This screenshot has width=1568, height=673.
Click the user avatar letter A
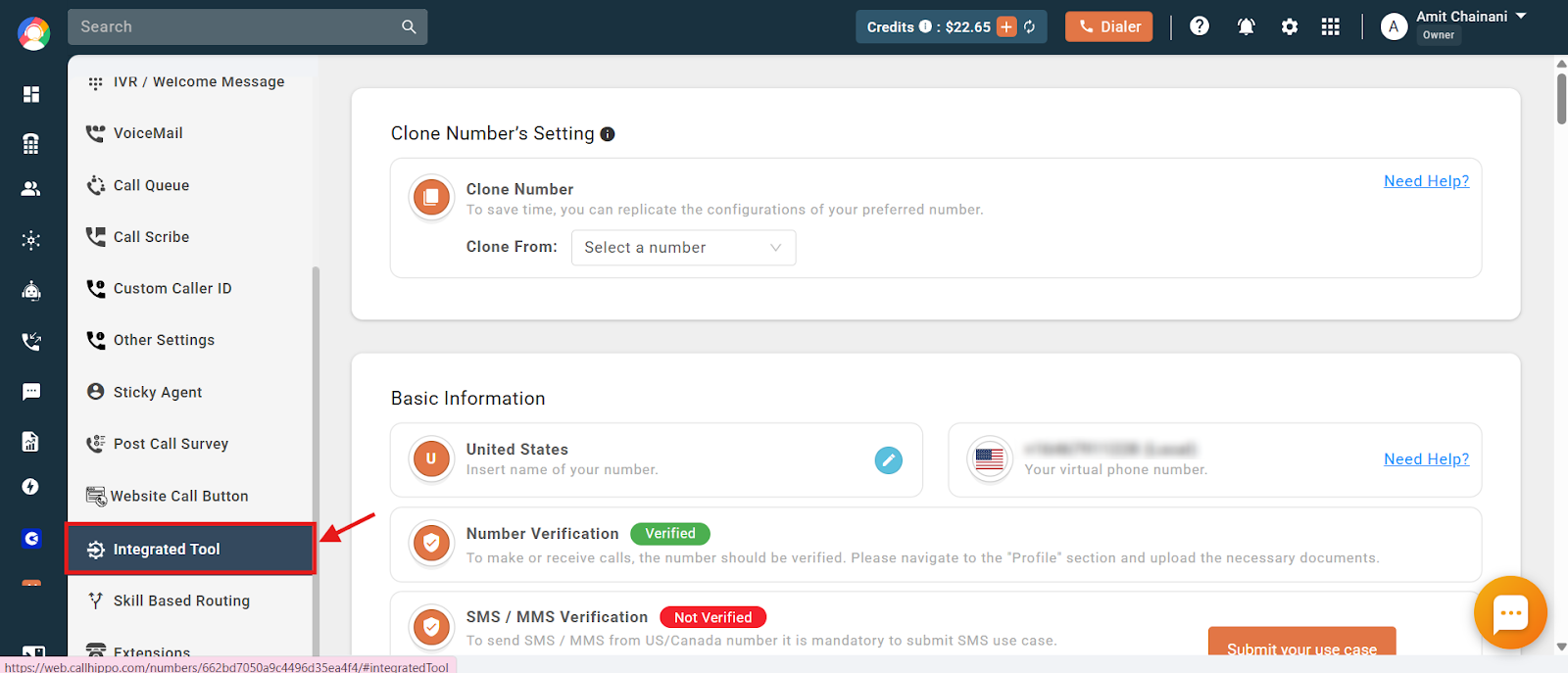pos(1394,27)
